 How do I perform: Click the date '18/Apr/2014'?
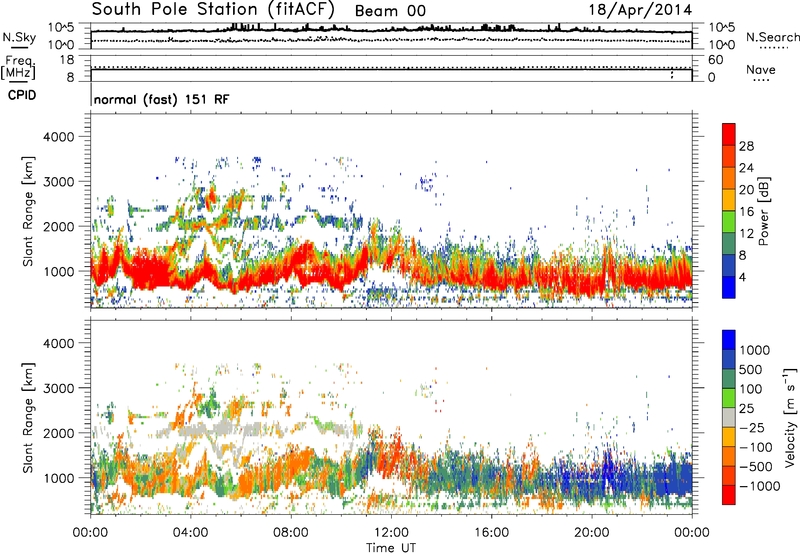[640, 10]
